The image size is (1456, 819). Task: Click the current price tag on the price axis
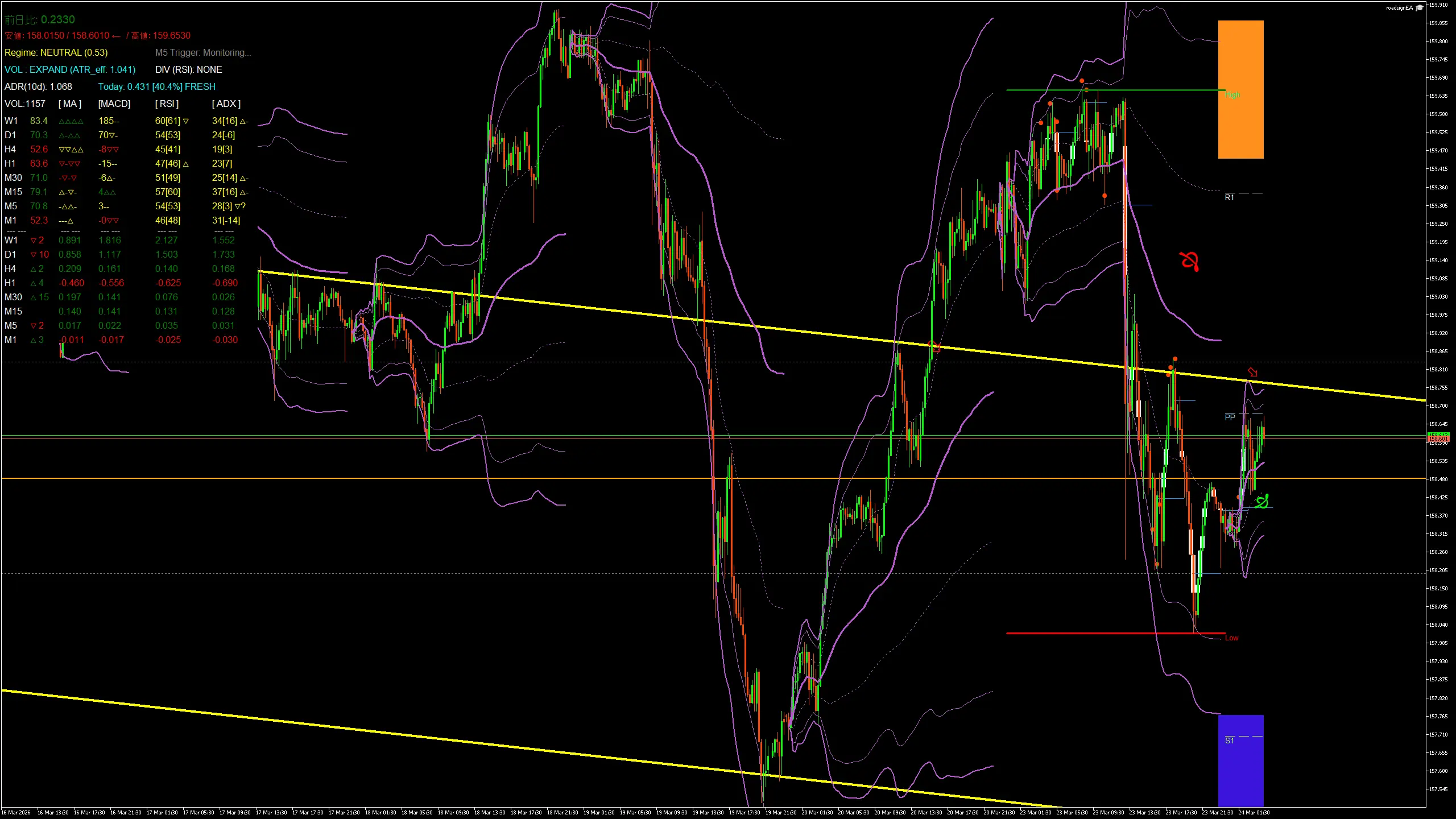click(1439, 438)
